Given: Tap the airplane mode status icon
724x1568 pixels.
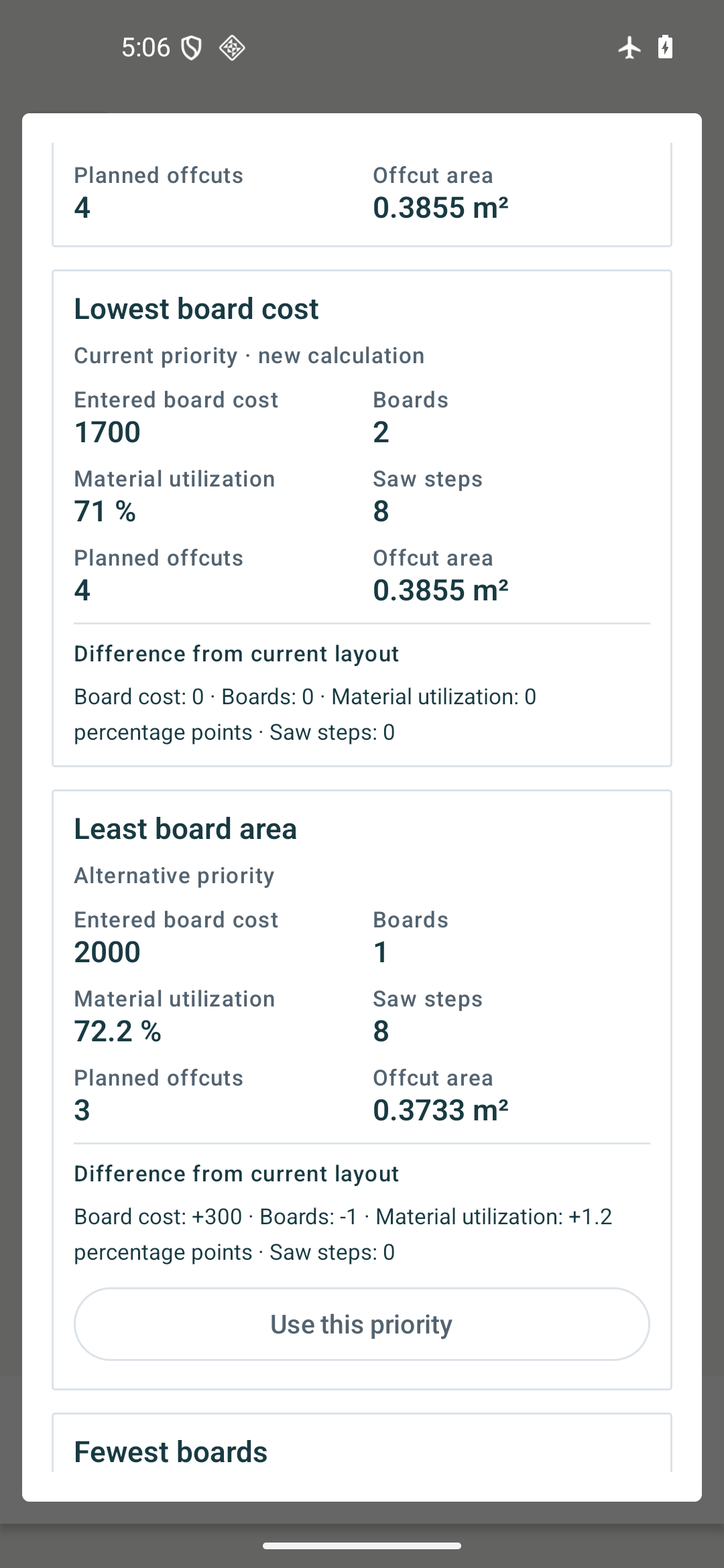Looking at the screenshot, I should [x=629, y=48].
